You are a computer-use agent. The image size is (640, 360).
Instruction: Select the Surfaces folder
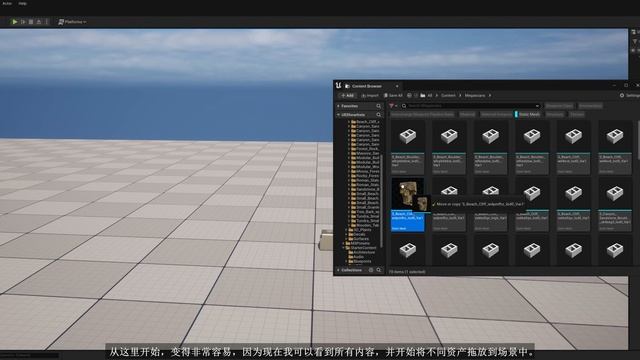pyautogui.click(x=359, y=239)
